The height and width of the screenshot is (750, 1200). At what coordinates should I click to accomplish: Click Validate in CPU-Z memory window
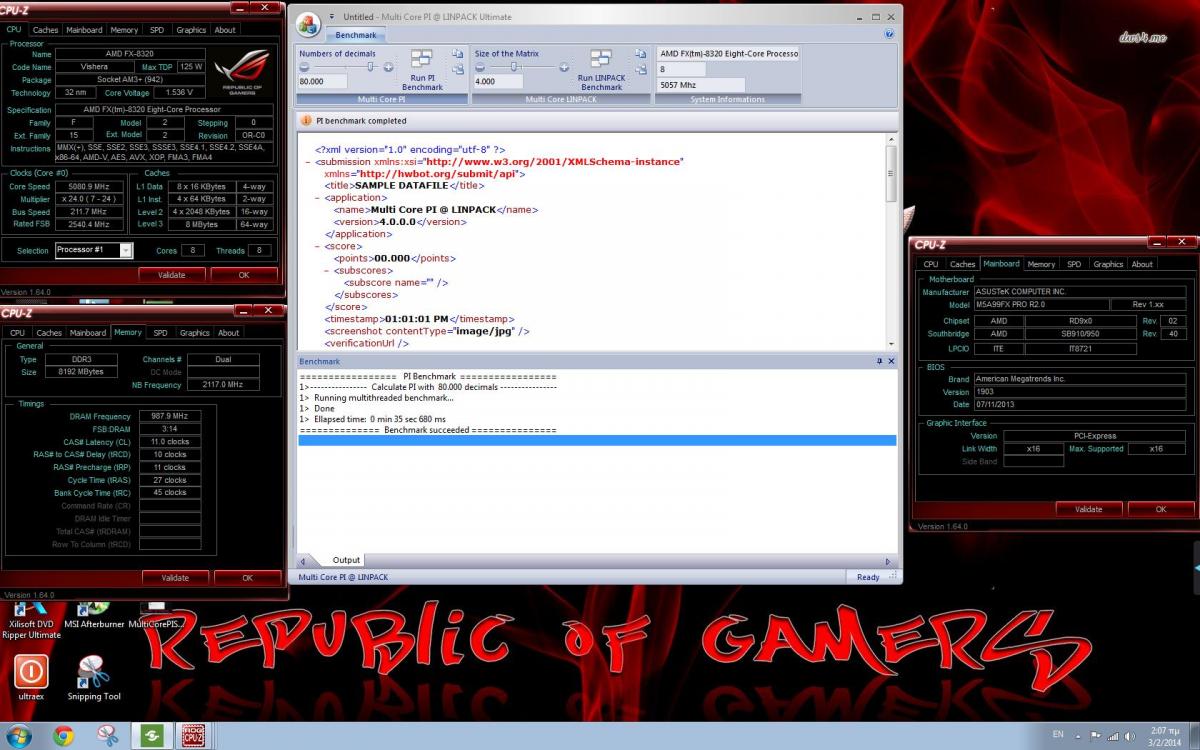click(175, 578)
